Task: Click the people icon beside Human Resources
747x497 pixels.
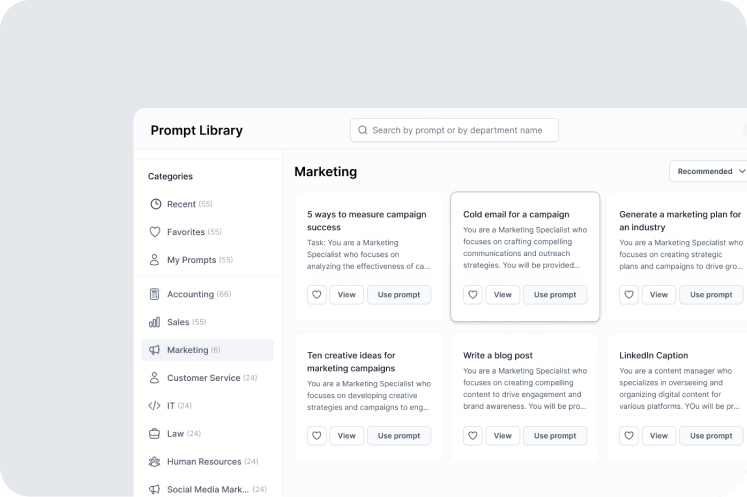Action: [155, 462]
